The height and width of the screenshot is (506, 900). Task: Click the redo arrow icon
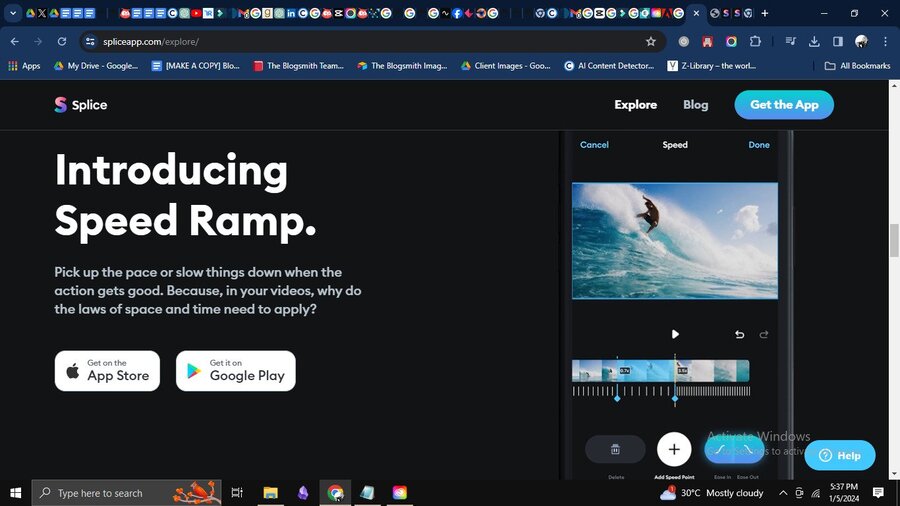(763, 334)
